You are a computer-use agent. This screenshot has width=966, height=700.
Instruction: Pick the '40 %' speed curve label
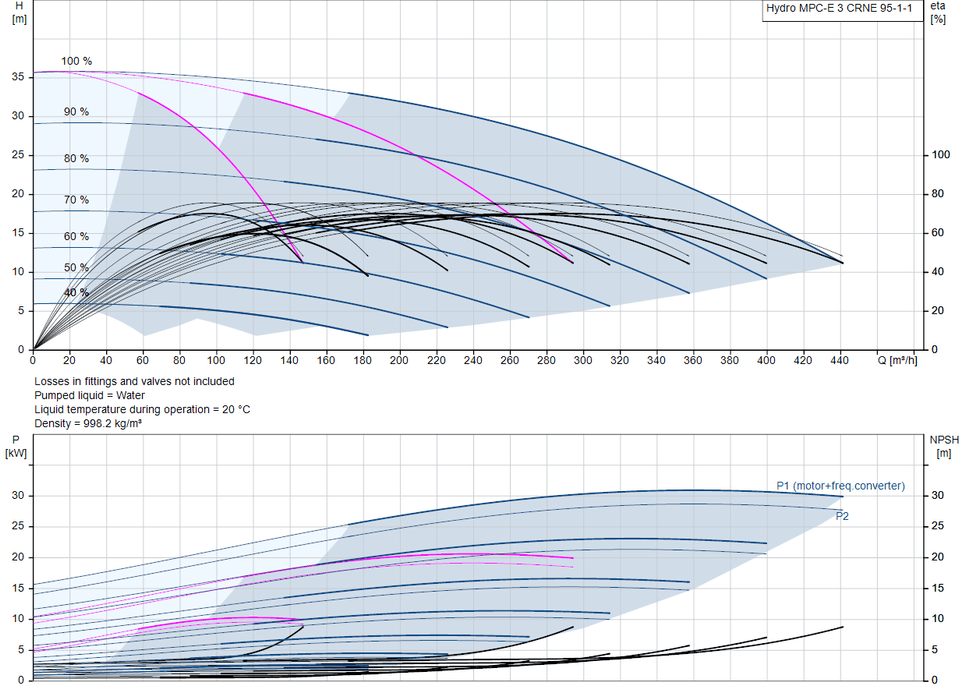point(76,293)
